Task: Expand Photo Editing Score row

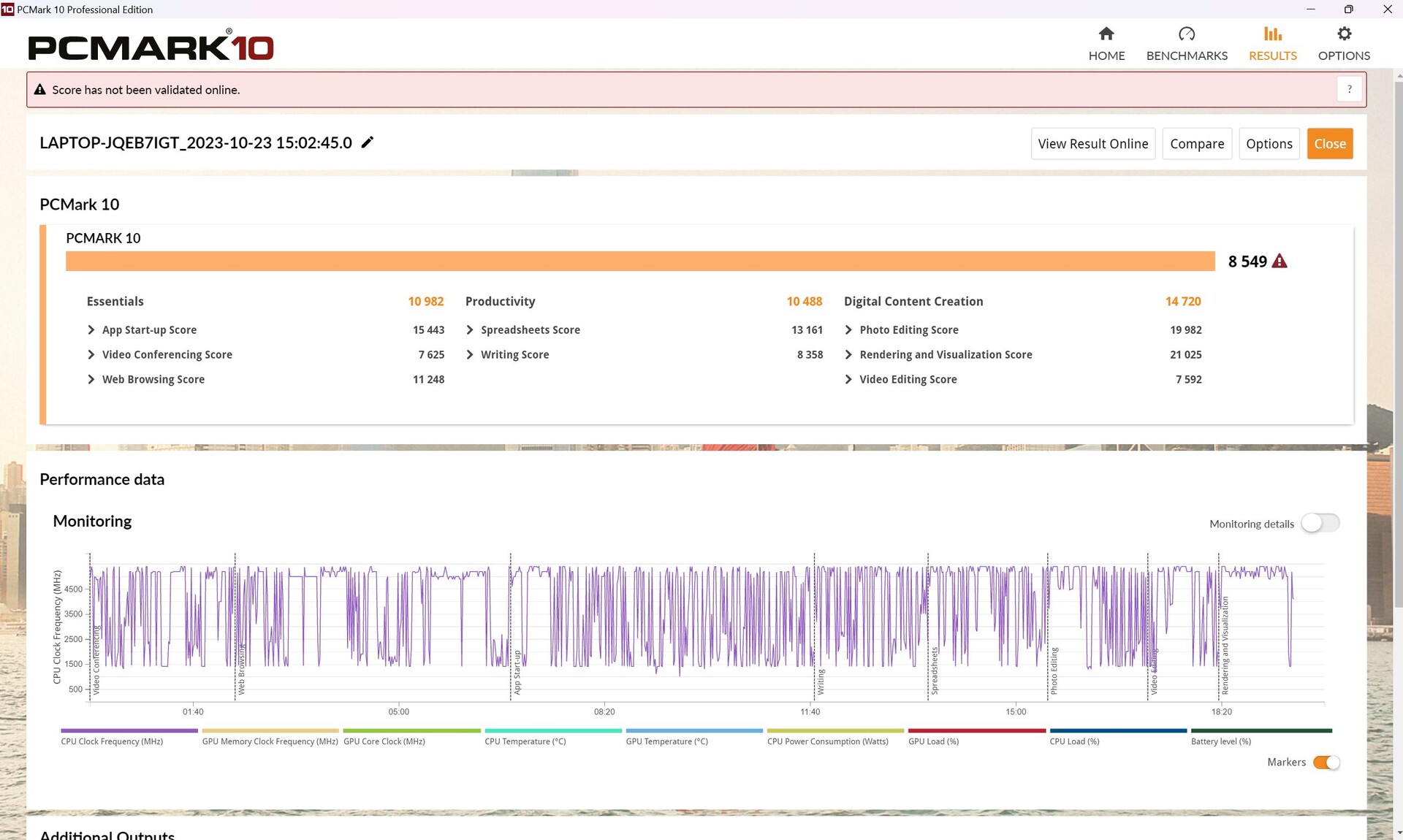Action: click(848, 330)
